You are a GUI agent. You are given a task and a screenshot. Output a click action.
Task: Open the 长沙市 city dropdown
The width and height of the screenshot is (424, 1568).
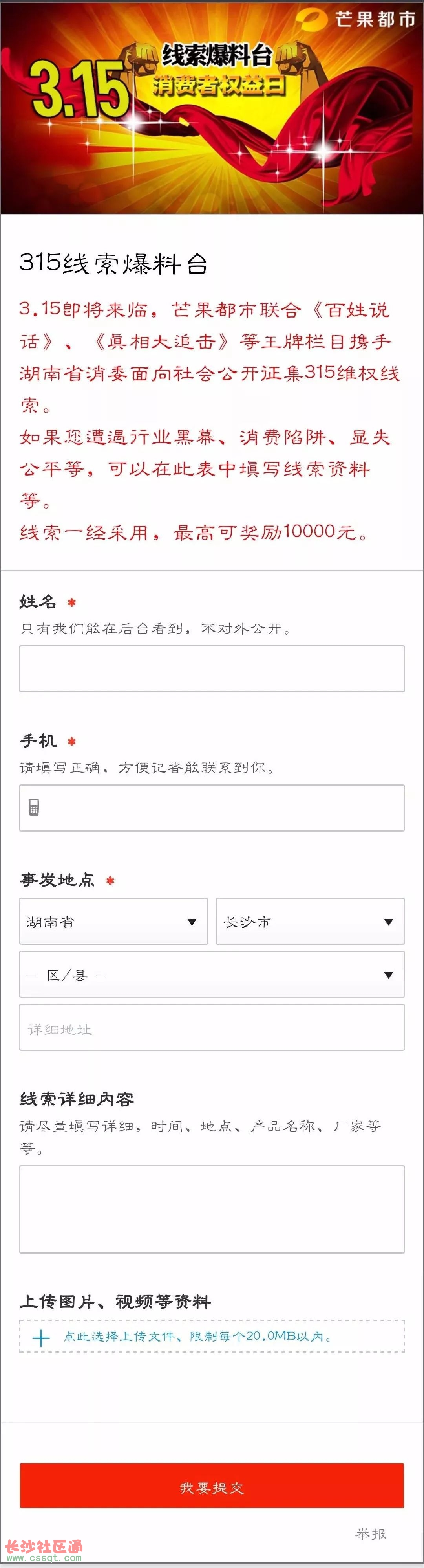[310, 921]
